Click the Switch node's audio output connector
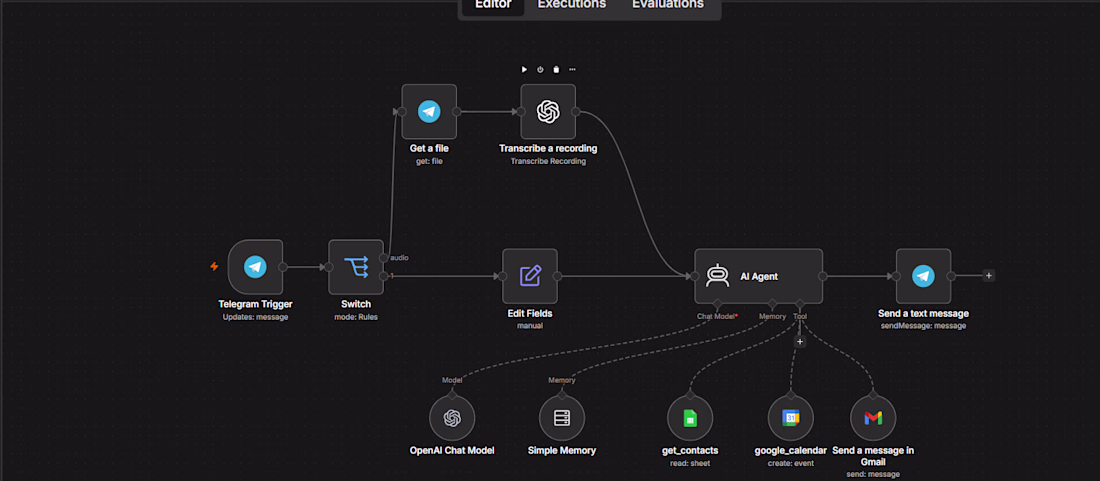1100x481 pixels. [x=383, y=258]
